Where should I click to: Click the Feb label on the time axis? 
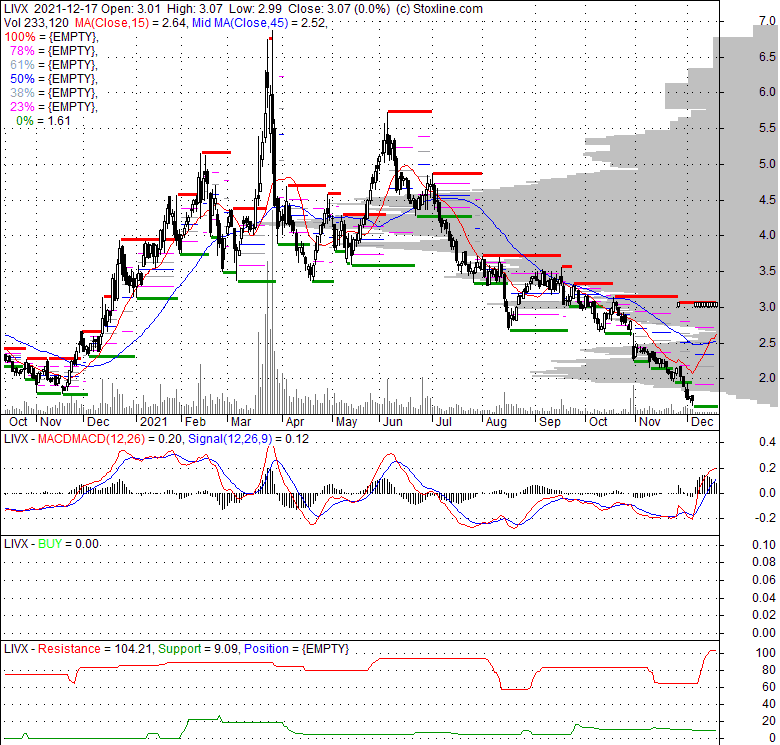195,422
